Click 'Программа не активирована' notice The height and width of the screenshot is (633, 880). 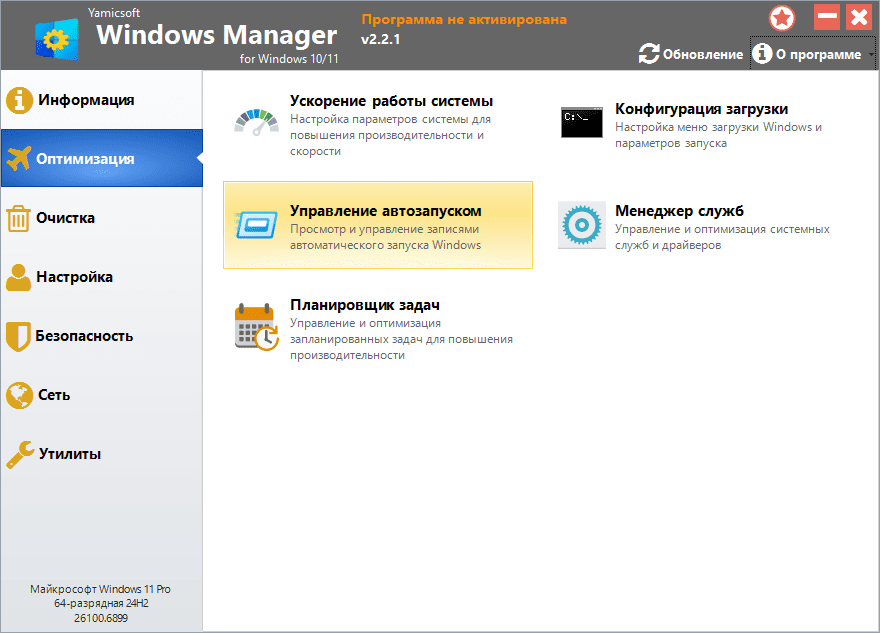(x=464, y=20)
